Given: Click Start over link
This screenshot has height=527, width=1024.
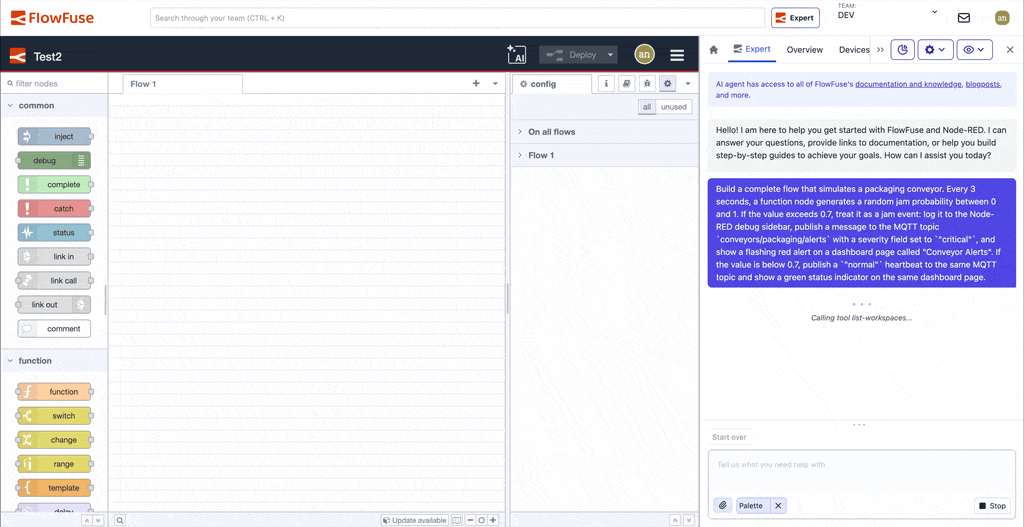Looking at the screenshot, I should (x=729, y=437).
